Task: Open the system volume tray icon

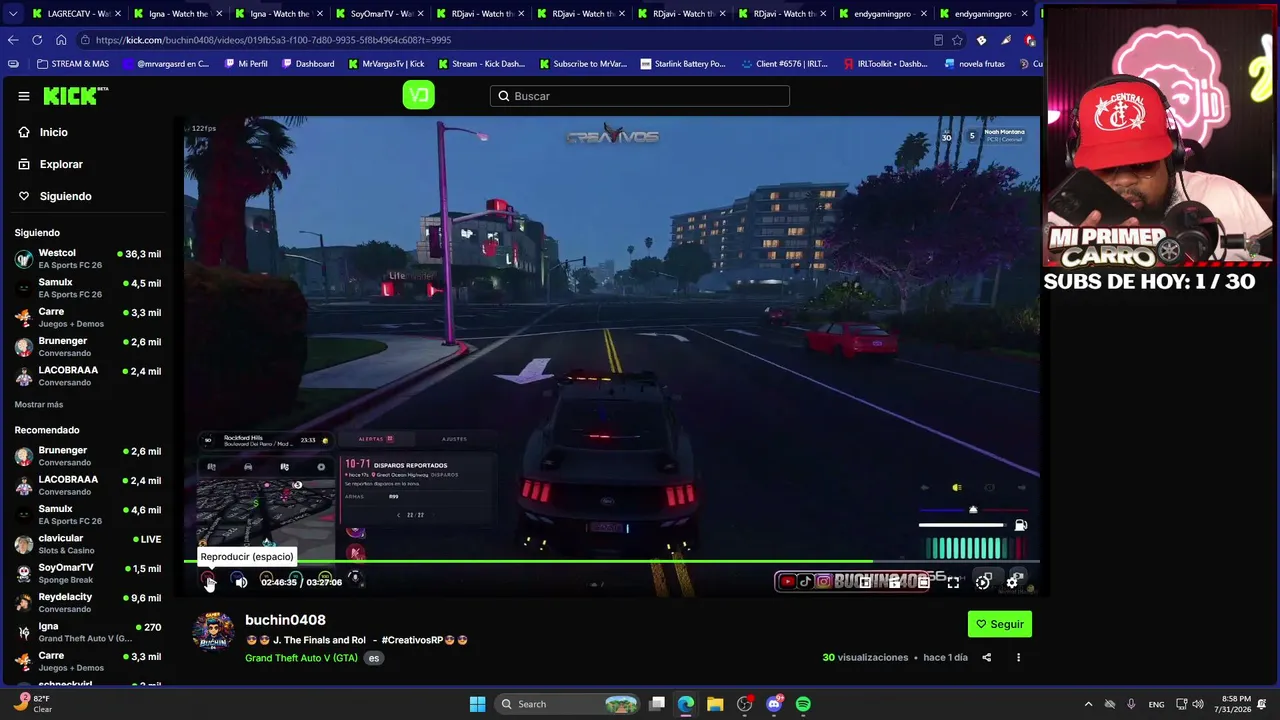Action: tap(1198, 704)
